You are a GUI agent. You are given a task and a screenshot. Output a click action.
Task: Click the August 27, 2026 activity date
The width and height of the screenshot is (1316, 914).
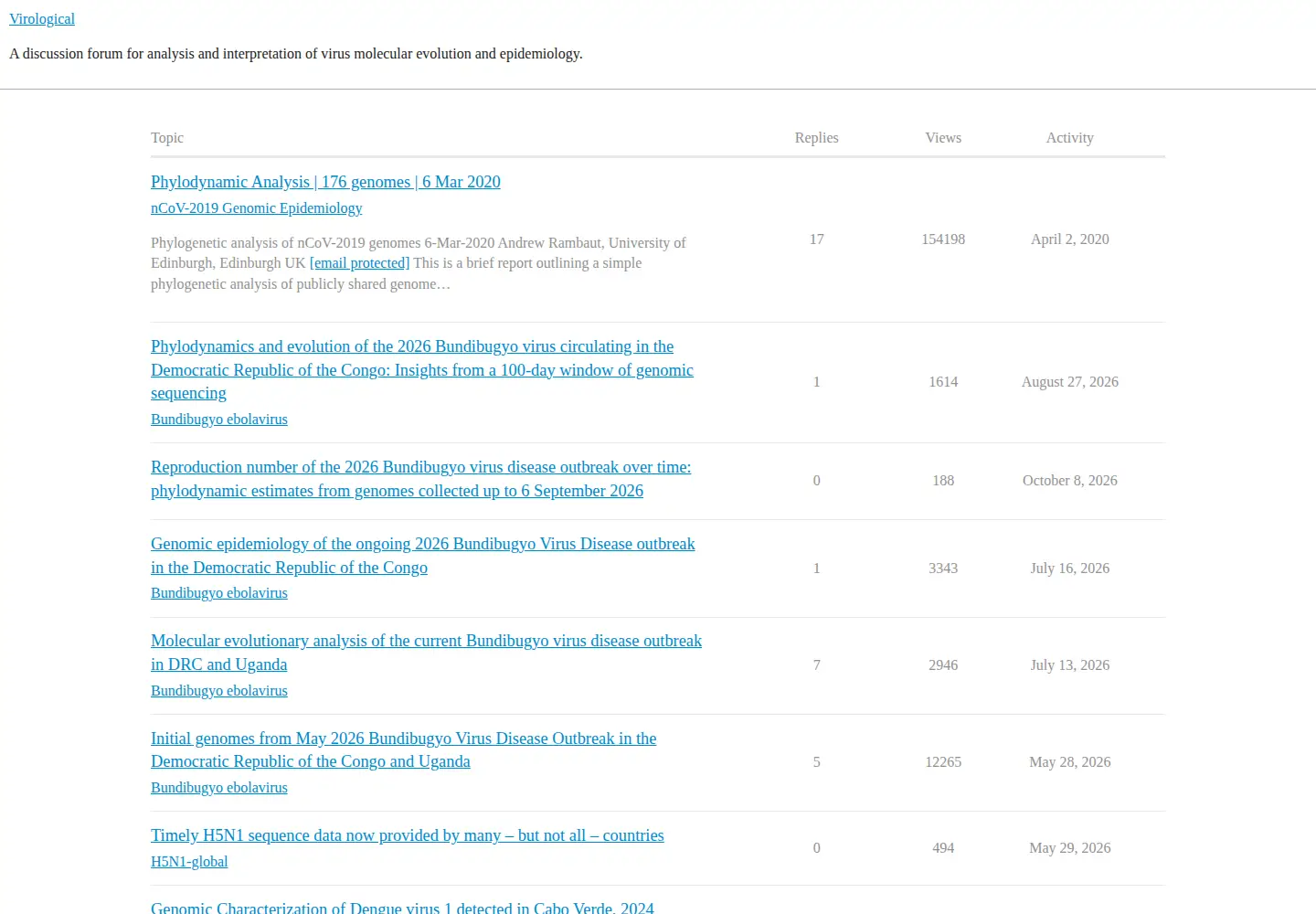(1070, 382)
